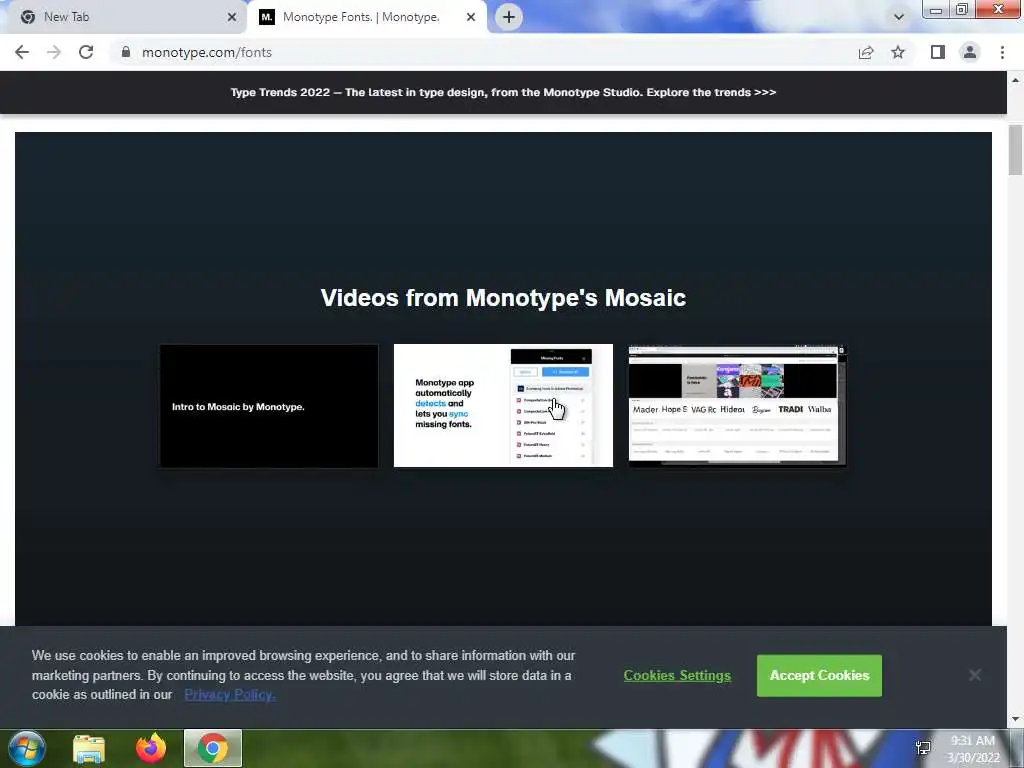Screen dimensions: 1024x768
Task: Open the taskbar clock showing 9:31 AM
Action: (973, 749)
